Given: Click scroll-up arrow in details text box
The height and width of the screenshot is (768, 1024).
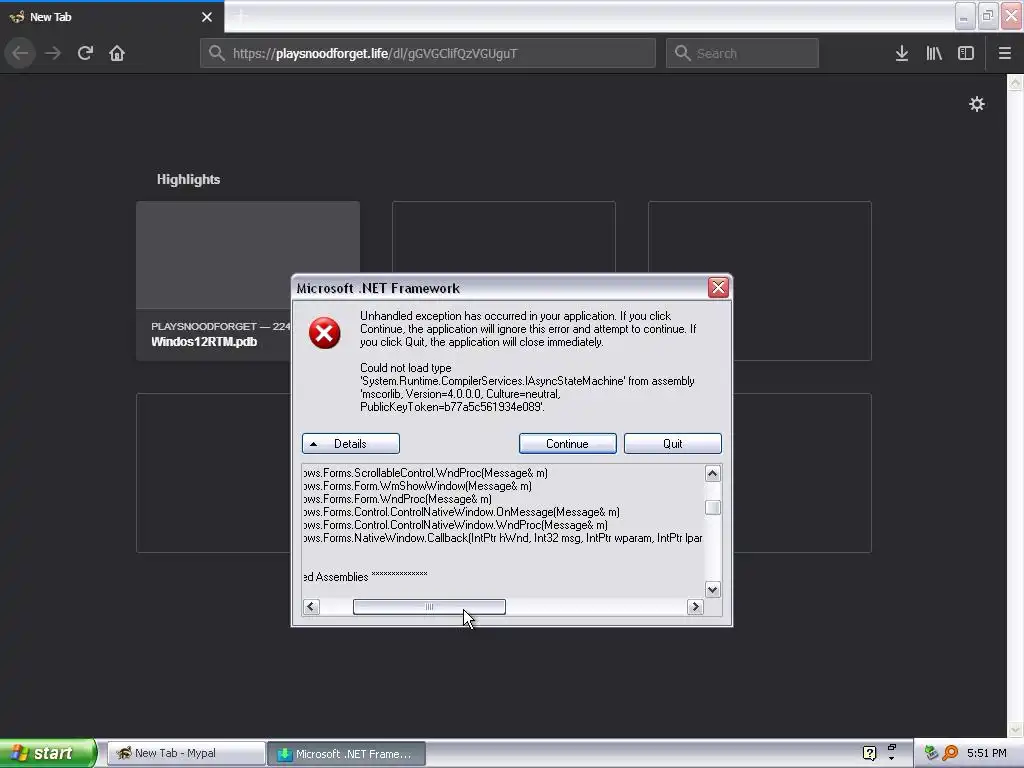Looking at the screenshot, I should (712, 473).
